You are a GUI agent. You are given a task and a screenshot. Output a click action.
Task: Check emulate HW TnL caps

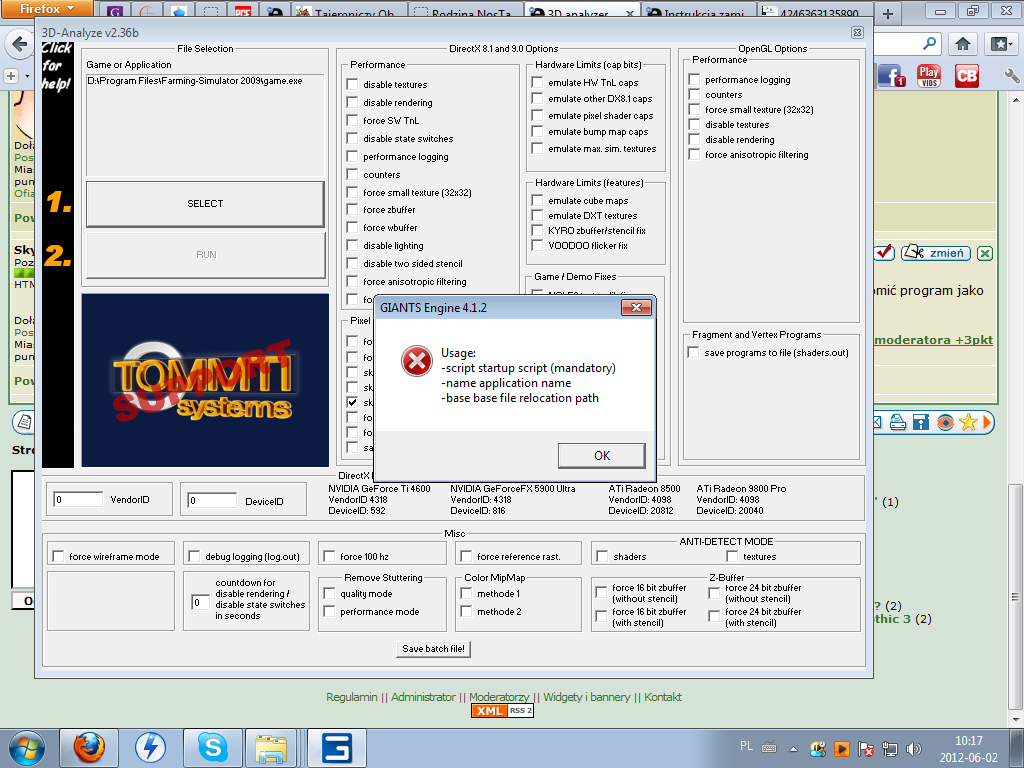tap(537, 82)
